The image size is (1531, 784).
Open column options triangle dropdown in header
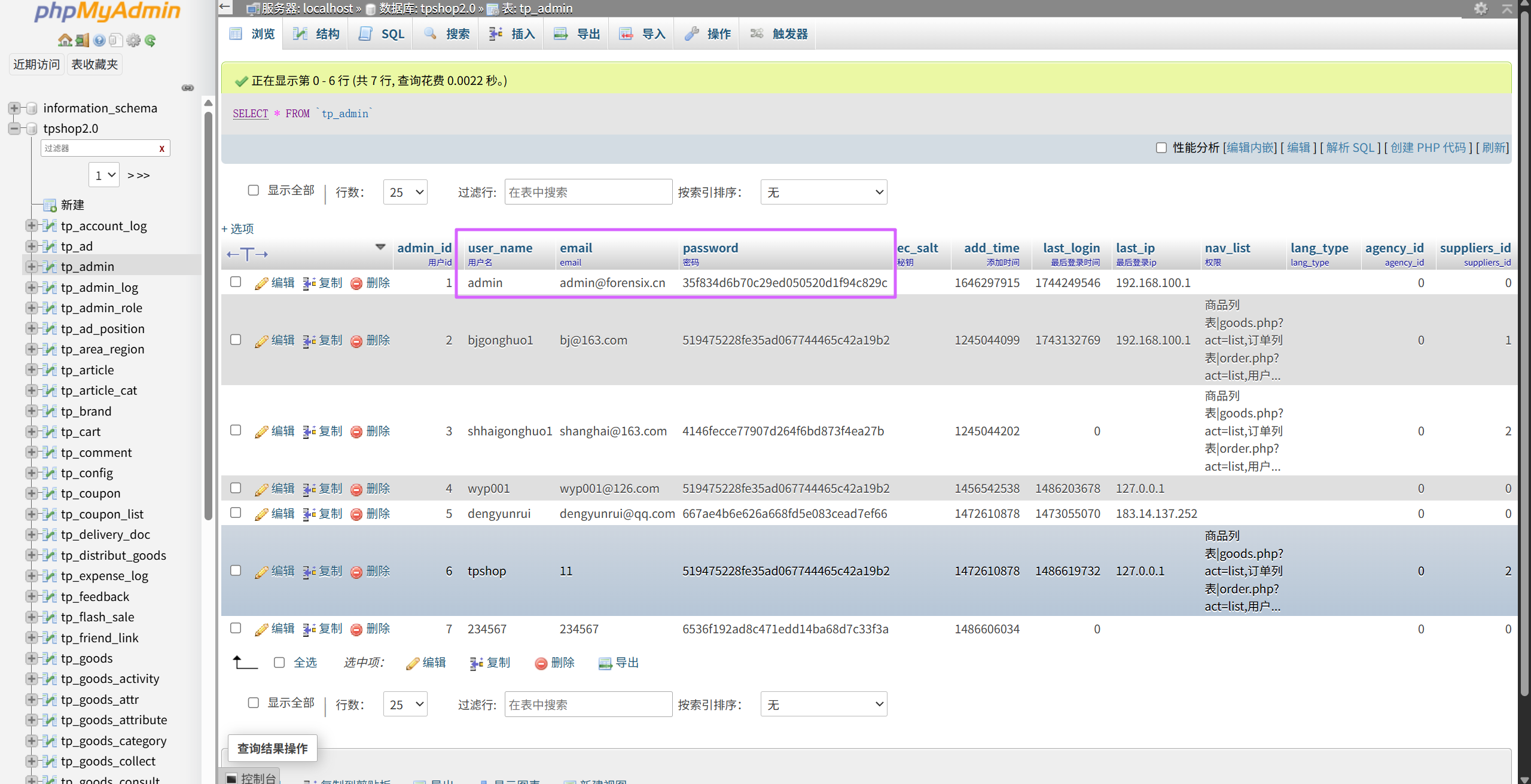coord(380,247)
